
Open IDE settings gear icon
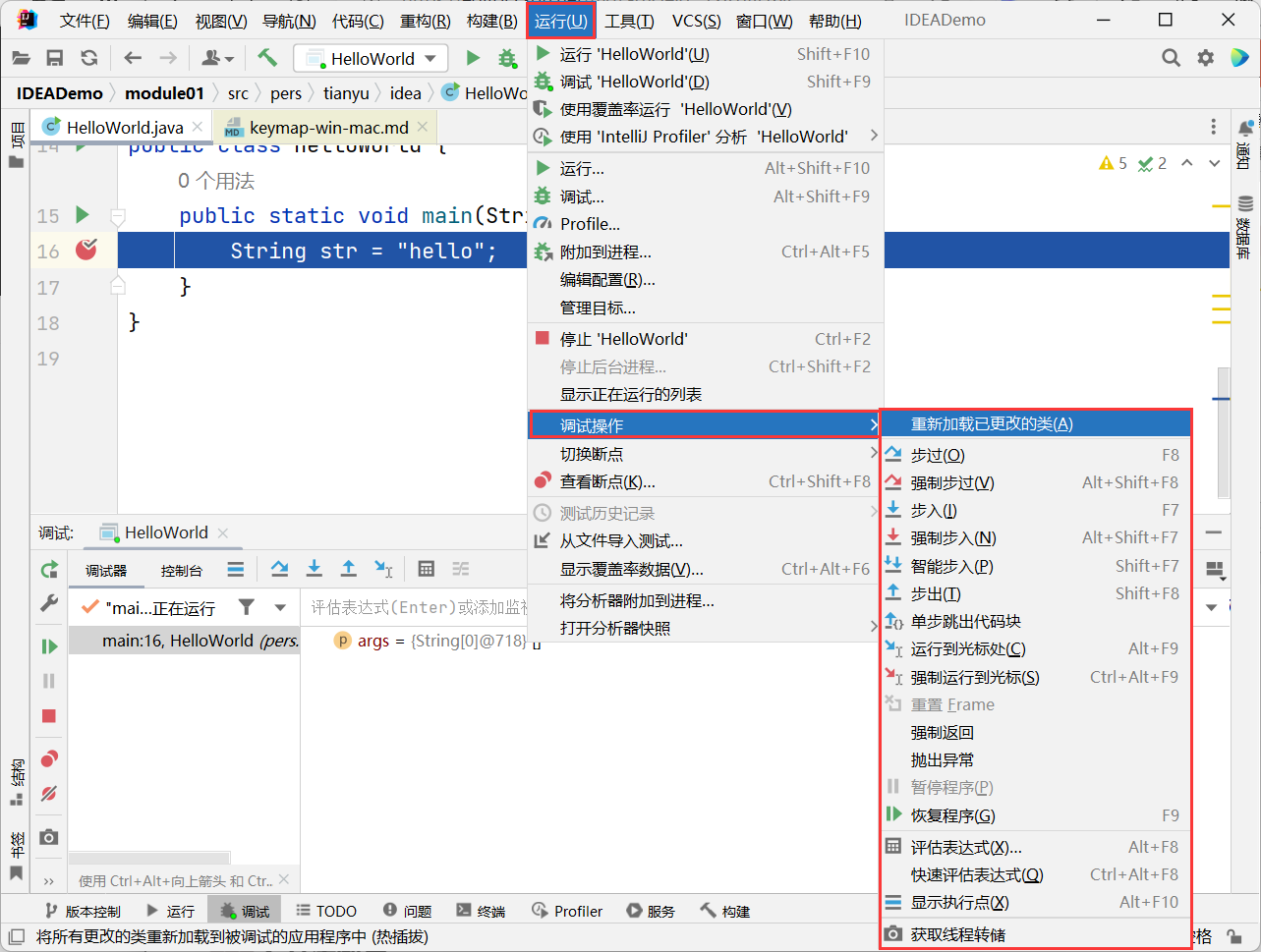[1206, 58]
